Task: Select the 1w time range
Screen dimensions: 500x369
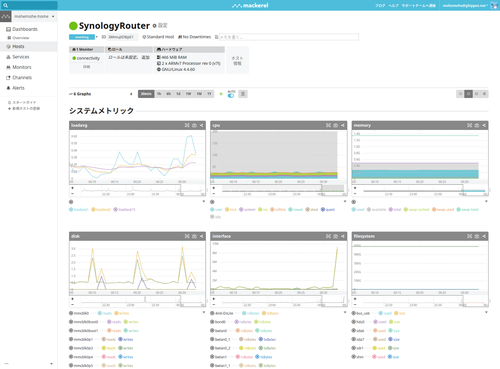Action: (x=188, y=94)
